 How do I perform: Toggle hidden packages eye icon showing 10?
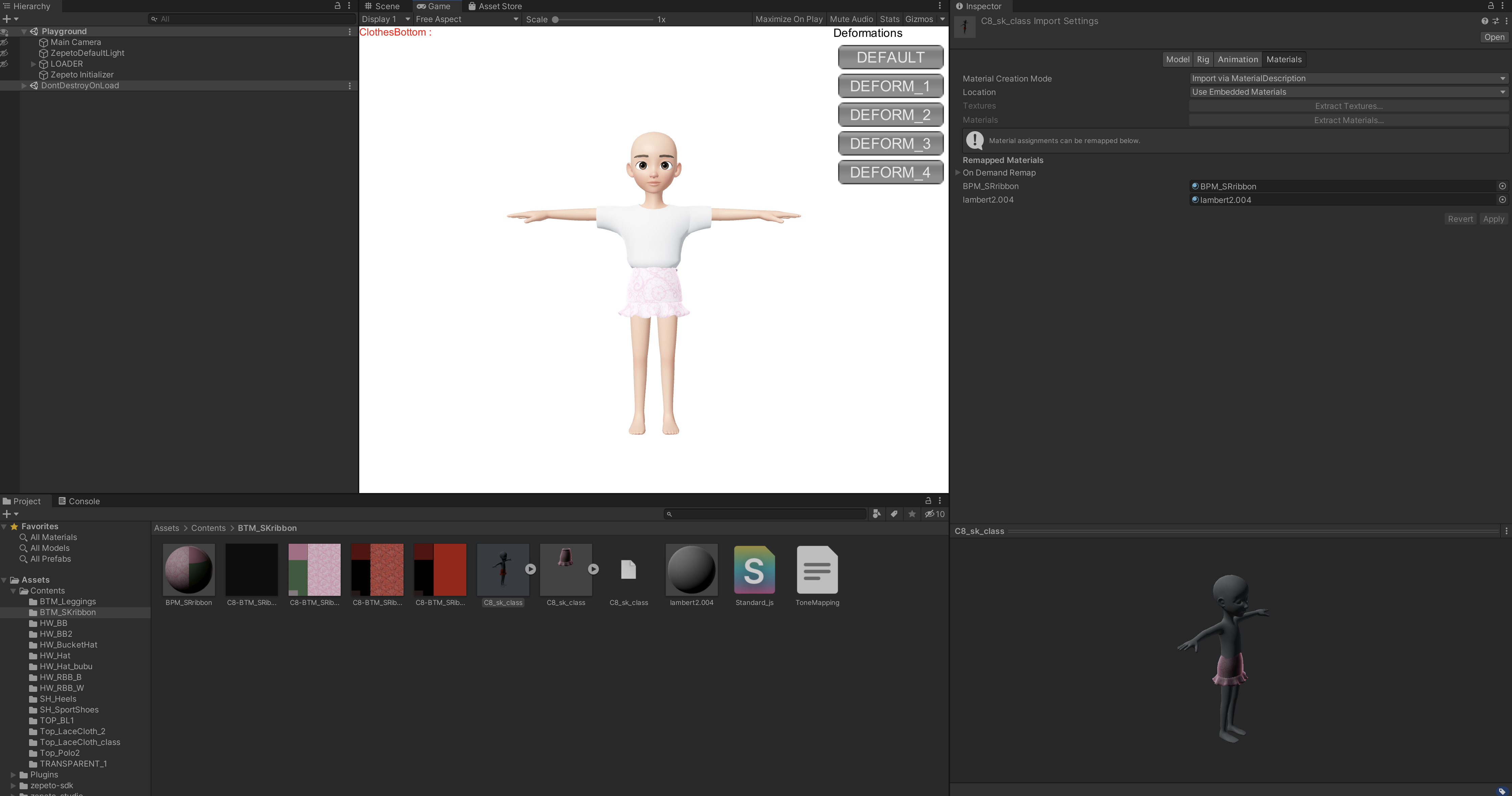934,514
